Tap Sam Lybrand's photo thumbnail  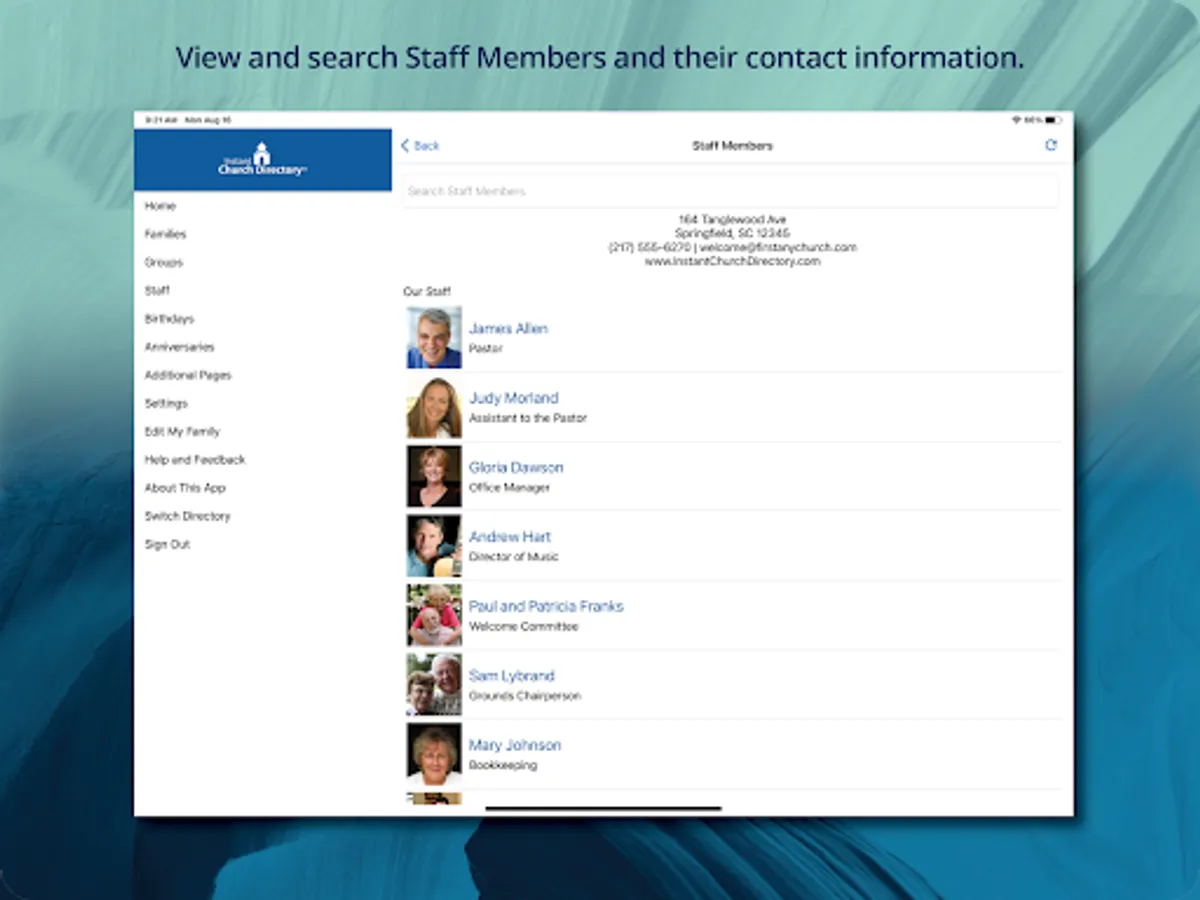click(434, 685)
